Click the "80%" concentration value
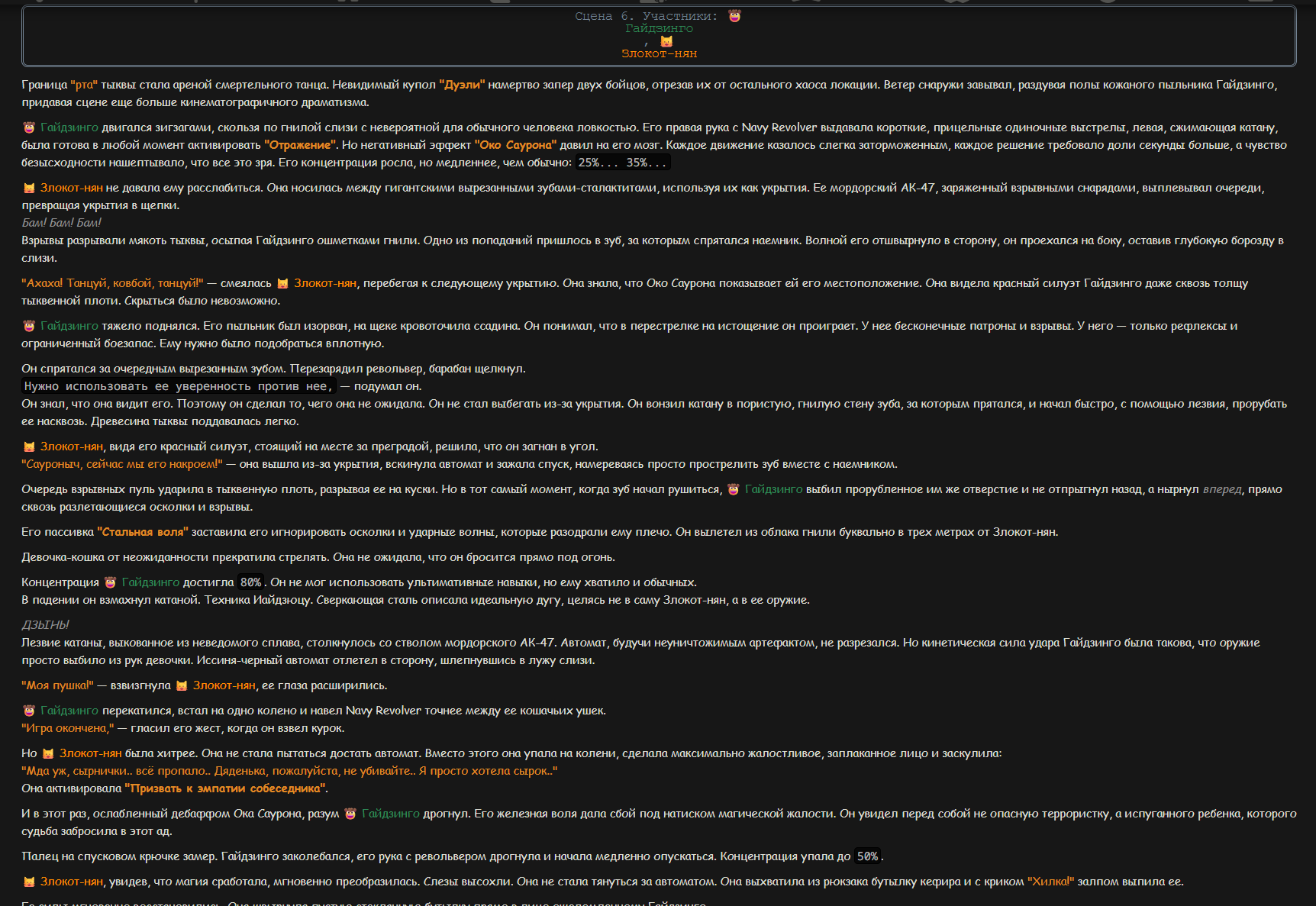 click(250, 582)
